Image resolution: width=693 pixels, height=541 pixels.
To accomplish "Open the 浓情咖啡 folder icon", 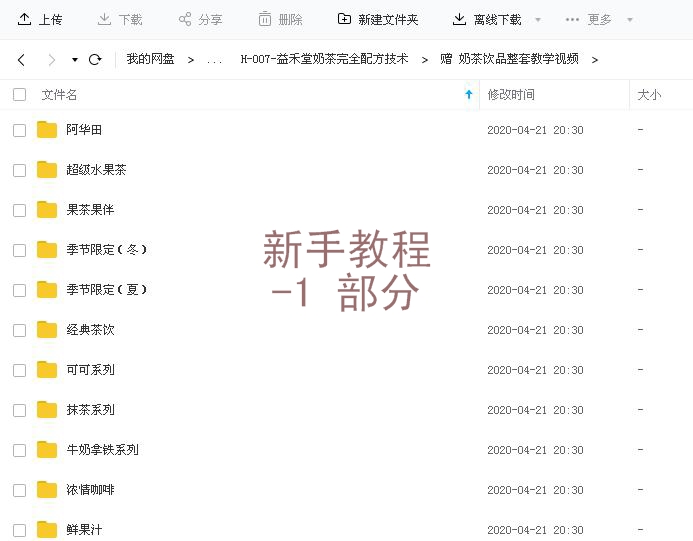I will coord(47,489).
